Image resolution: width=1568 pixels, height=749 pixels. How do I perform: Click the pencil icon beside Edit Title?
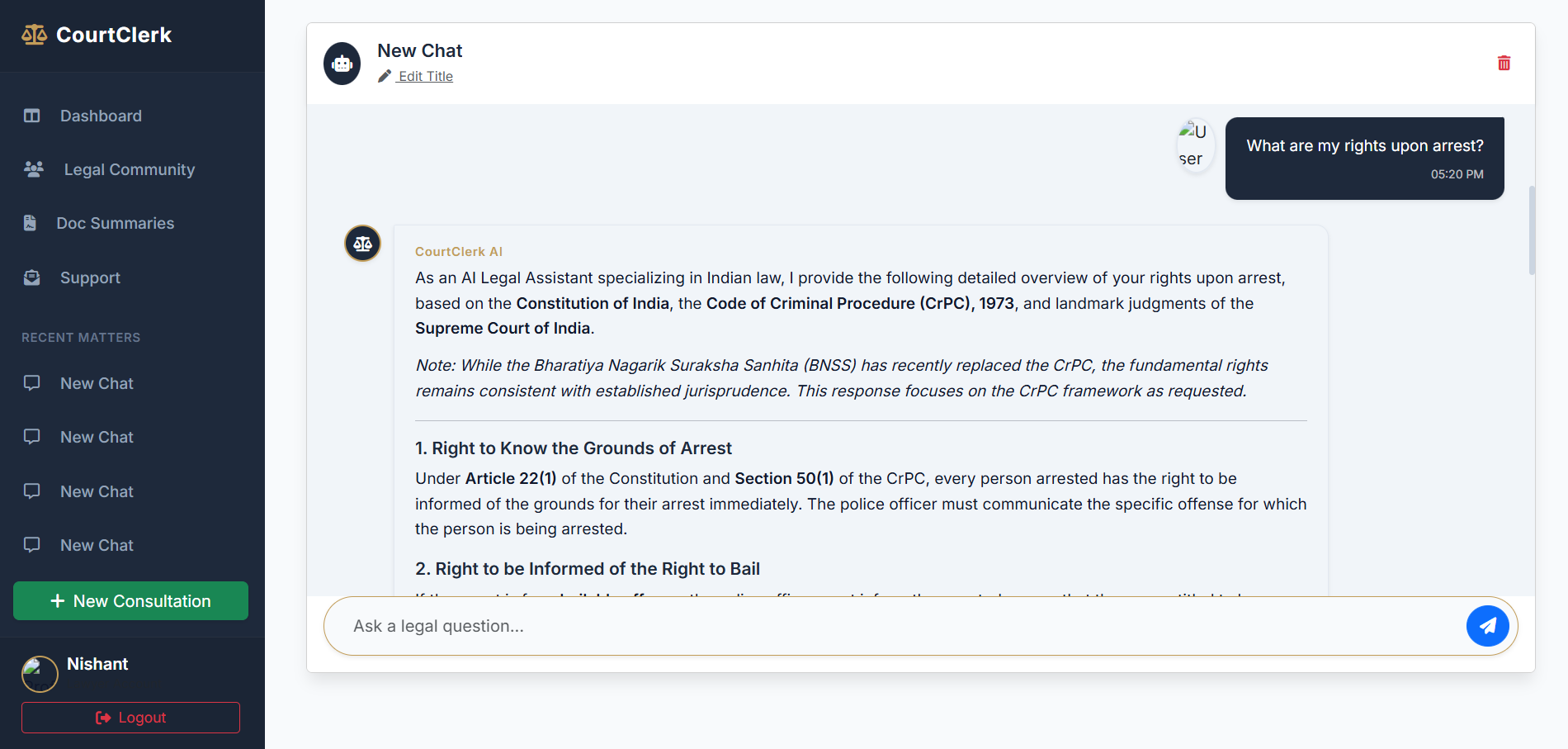pyautogui.click(x=385, y=76)
